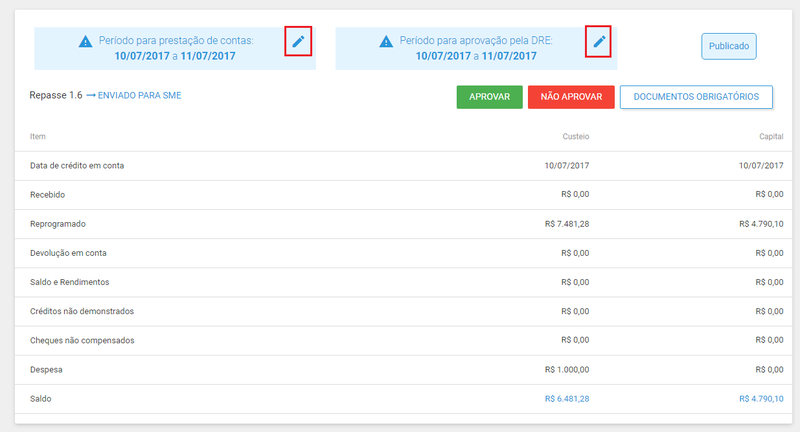
Task: Edit the prestação de contas period
Action: click(298, 41)
